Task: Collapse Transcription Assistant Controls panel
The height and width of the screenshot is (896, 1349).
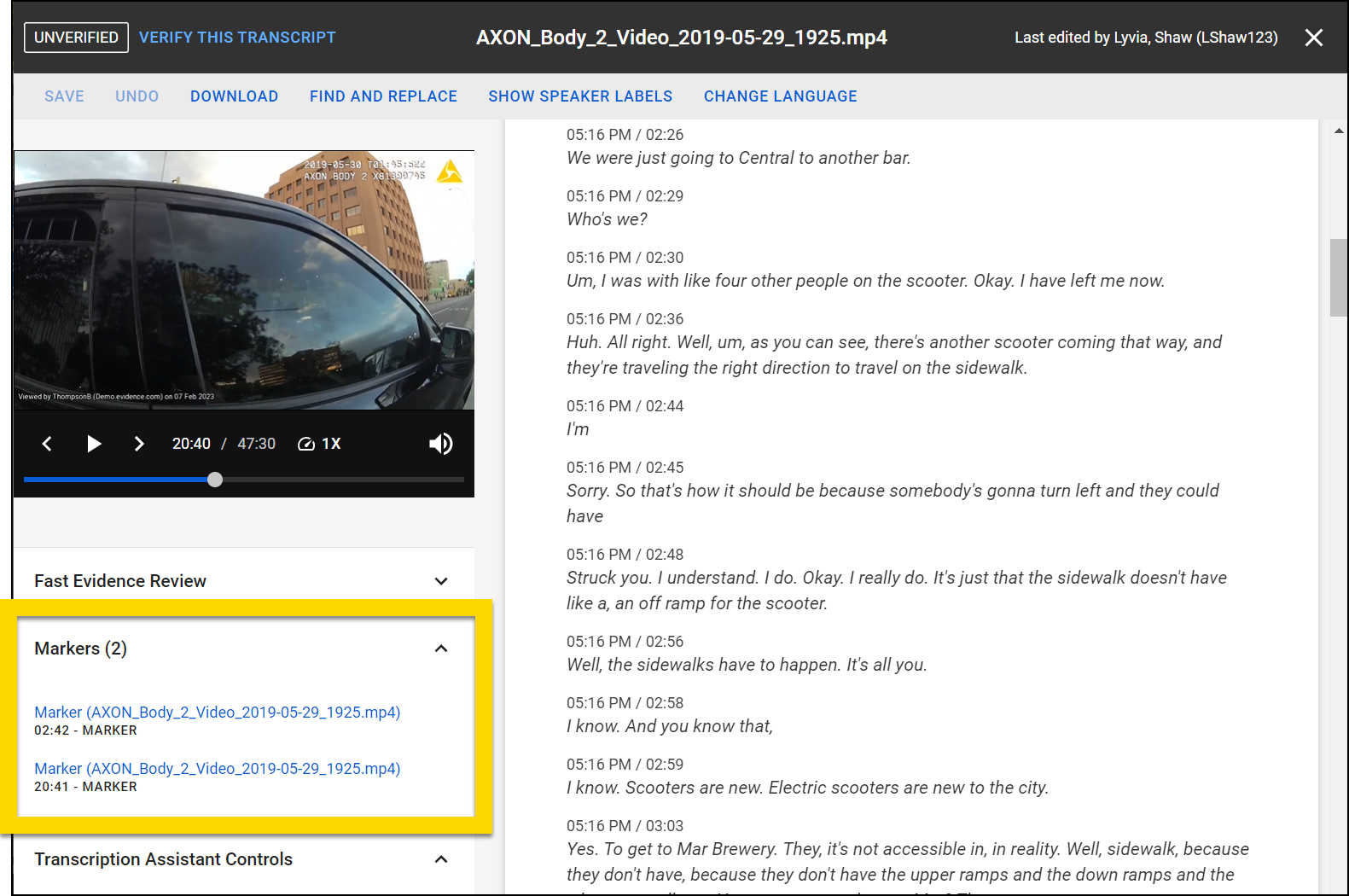Action: point(441,859)
